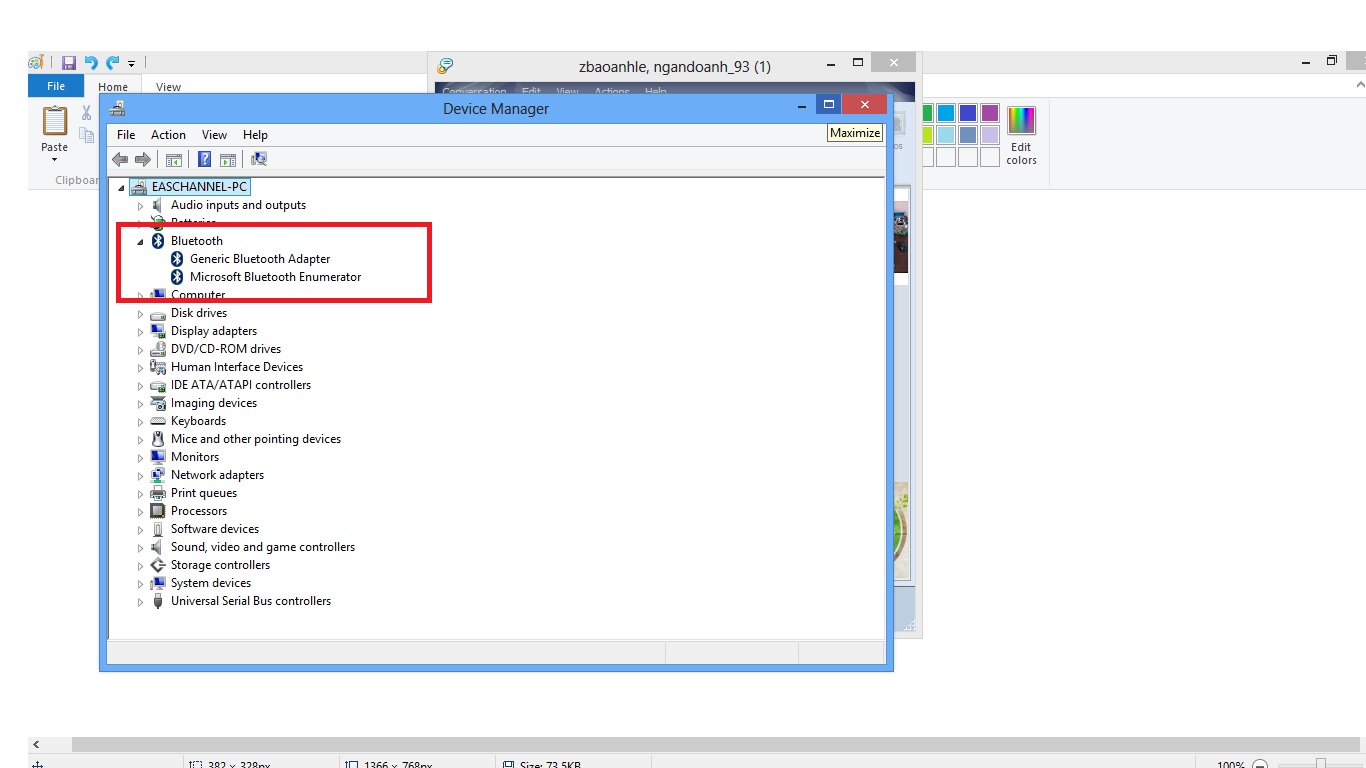Open Edit colors in Paint
1366x768 pixels.
(1021, 136)
